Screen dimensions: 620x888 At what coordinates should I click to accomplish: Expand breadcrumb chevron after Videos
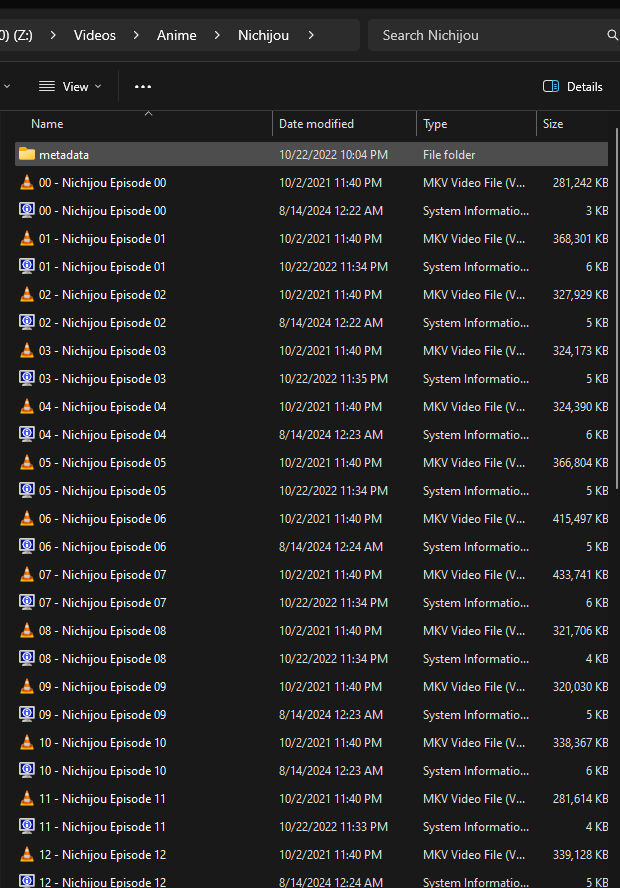(136, 35)
